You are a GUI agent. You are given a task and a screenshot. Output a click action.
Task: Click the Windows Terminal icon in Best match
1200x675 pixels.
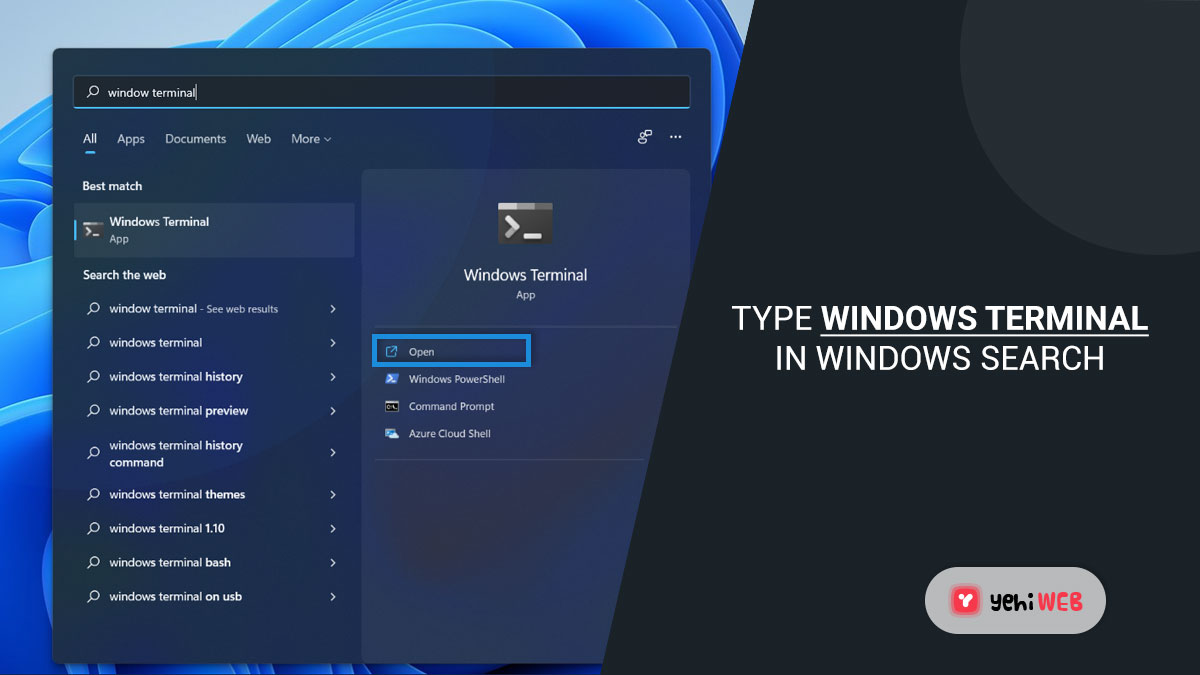click(93, 230)
